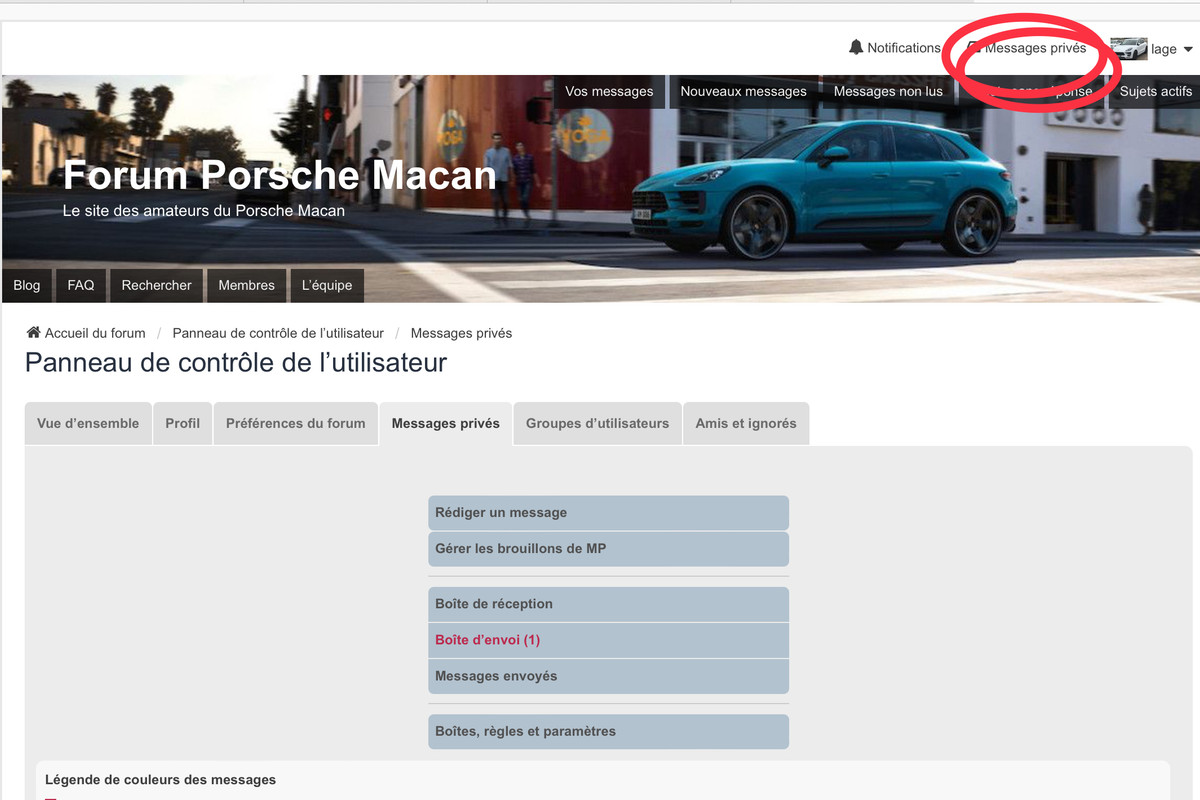The width and height of the screenshot is (1200, 800).
Task: Click the Rechercher nav button
Action: [x=156, y=285]
